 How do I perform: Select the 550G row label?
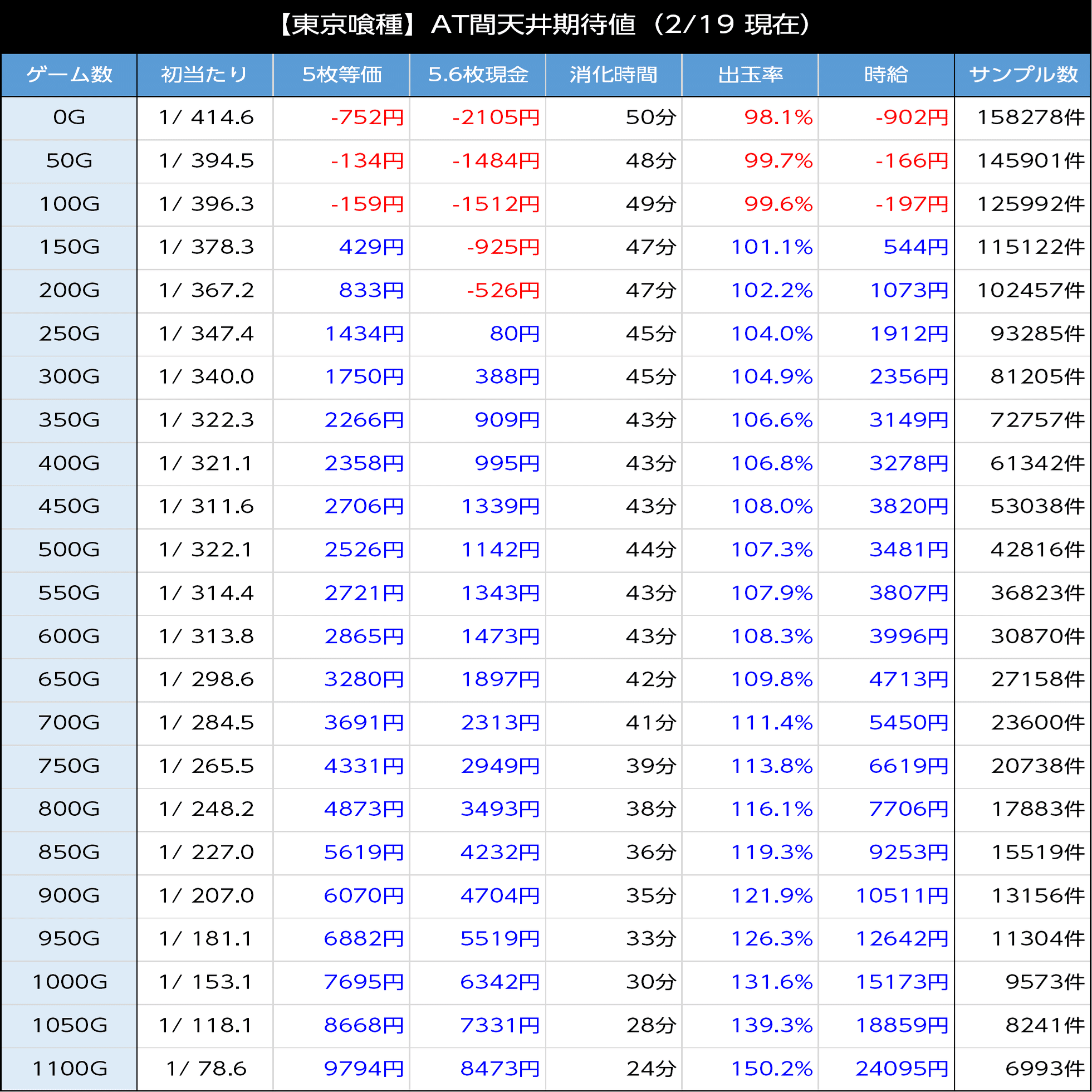coord(69,593)
